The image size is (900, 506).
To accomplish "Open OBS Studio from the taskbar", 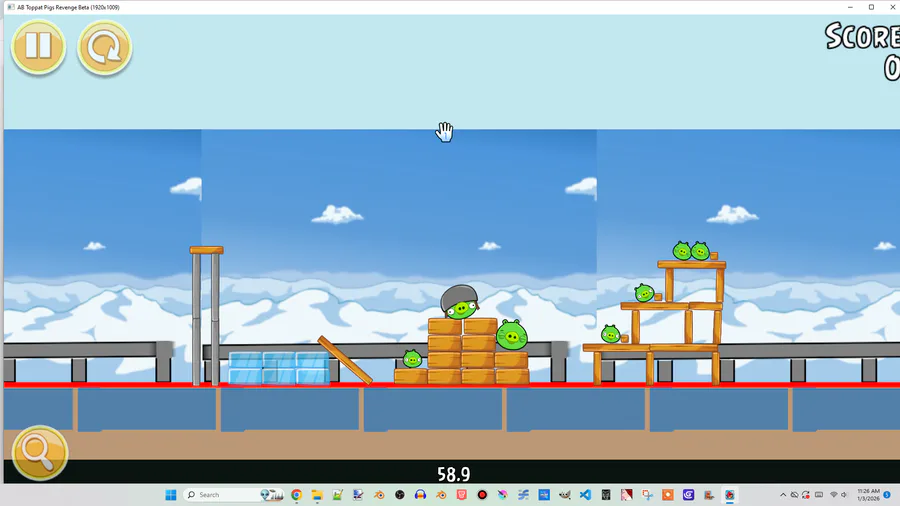I will [400, 495].
